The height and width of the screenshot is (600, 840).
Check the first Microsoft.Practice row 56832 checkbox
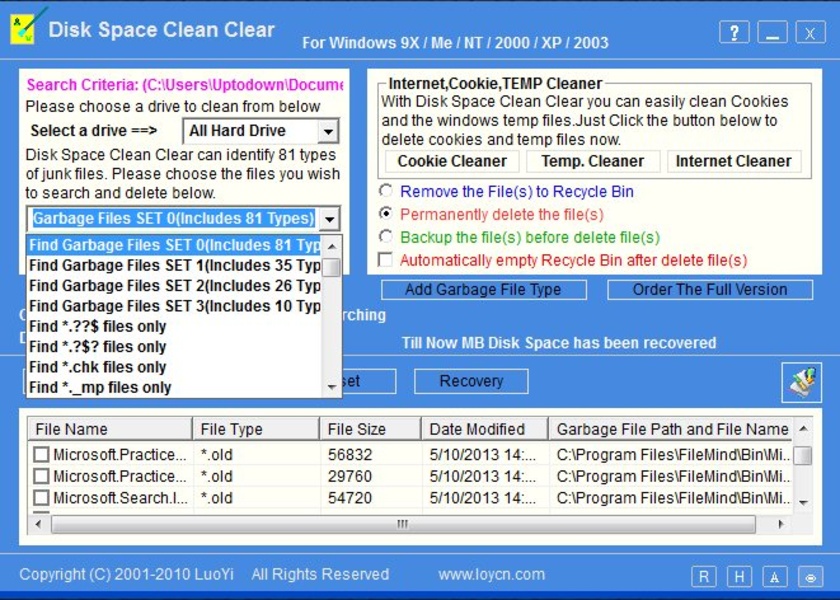41,454
